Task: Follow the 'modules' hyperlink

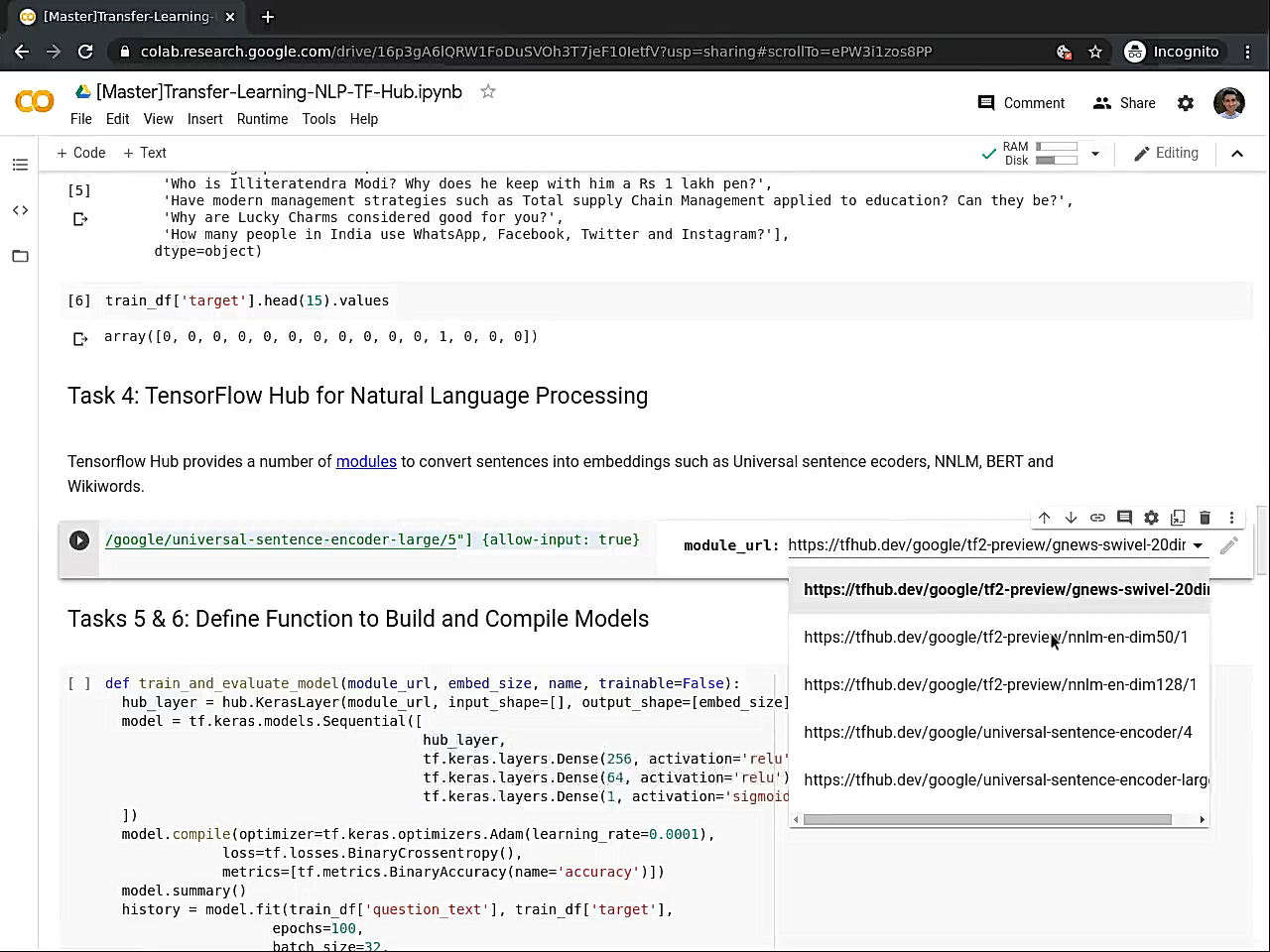Action: 366,461
